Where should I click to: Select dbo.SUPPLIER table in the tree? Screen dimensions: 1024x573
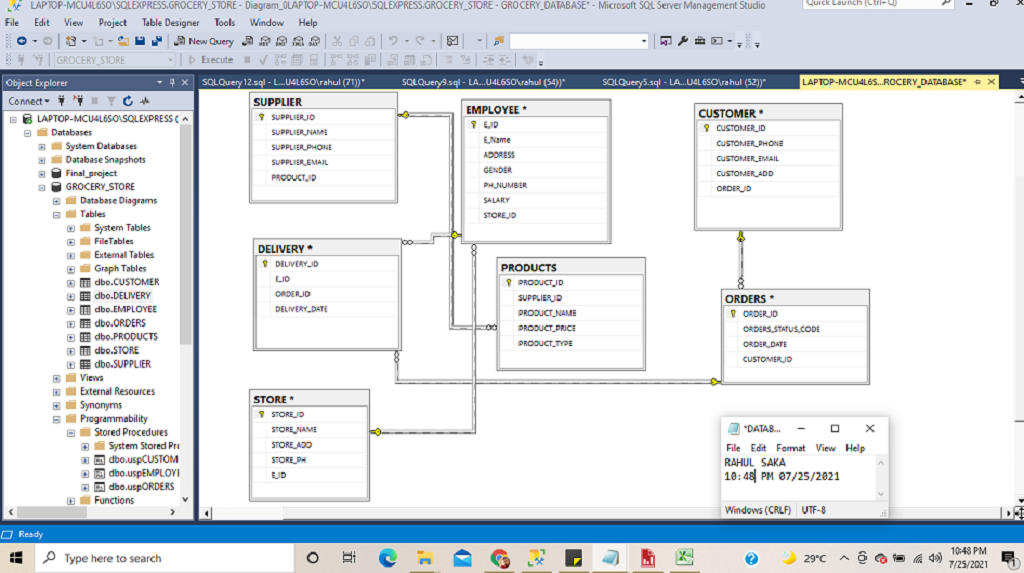click(122, 365)
